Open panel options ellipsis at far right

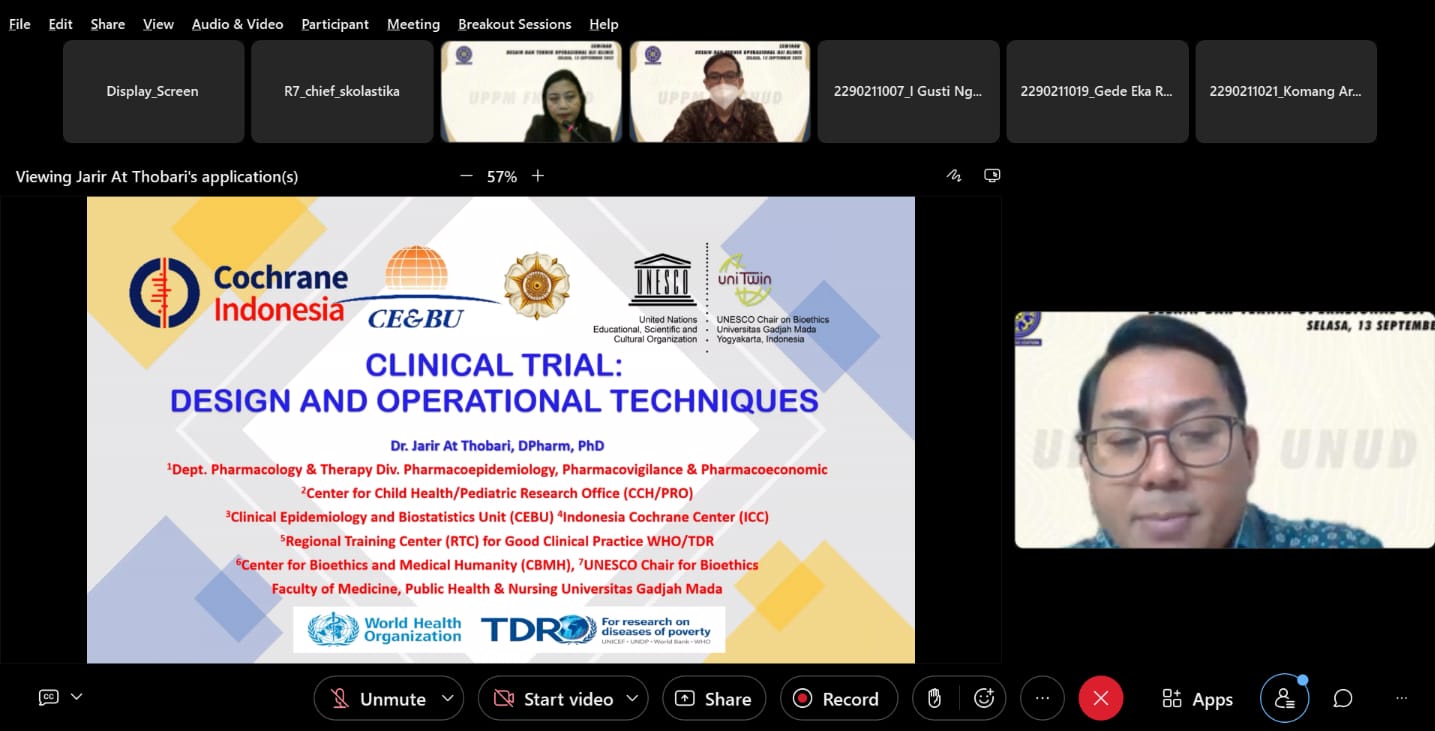click(x=1401, y=699)
